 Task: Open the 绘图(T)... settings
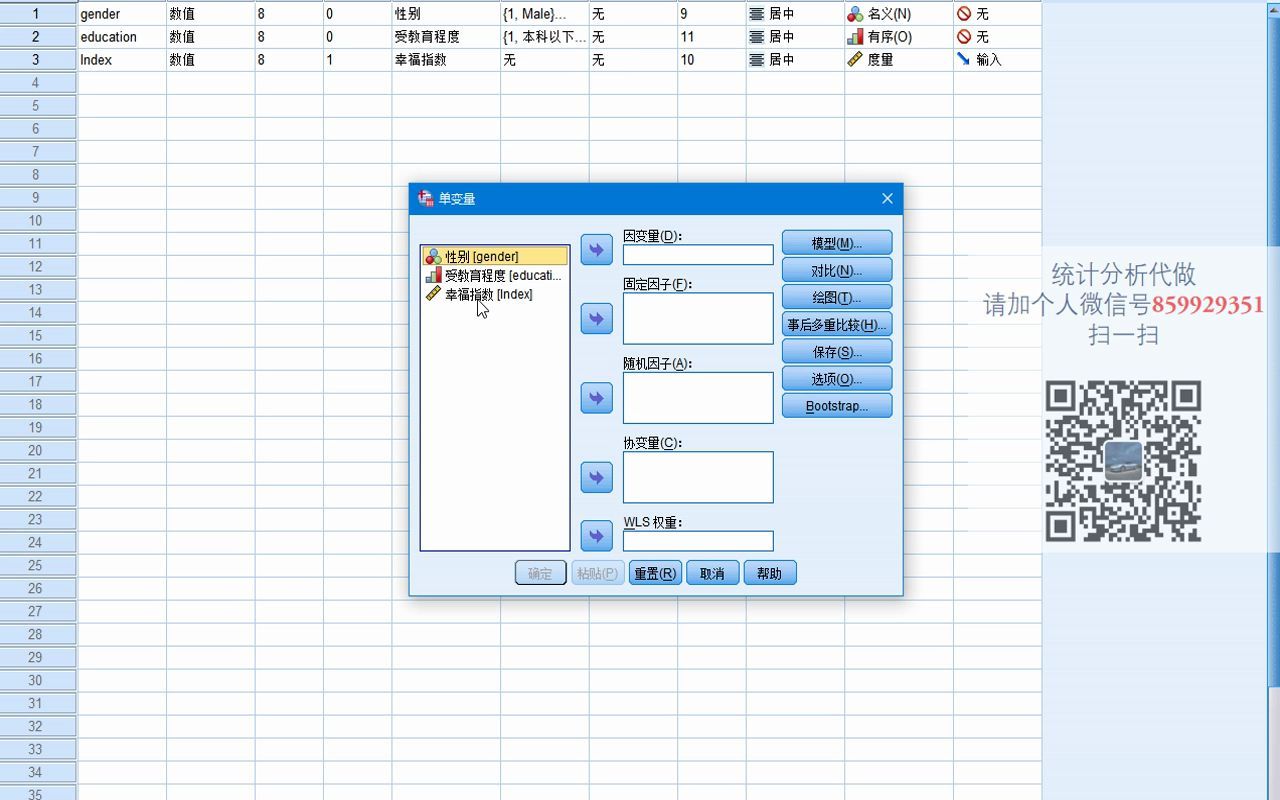click(x=837, y=297)
